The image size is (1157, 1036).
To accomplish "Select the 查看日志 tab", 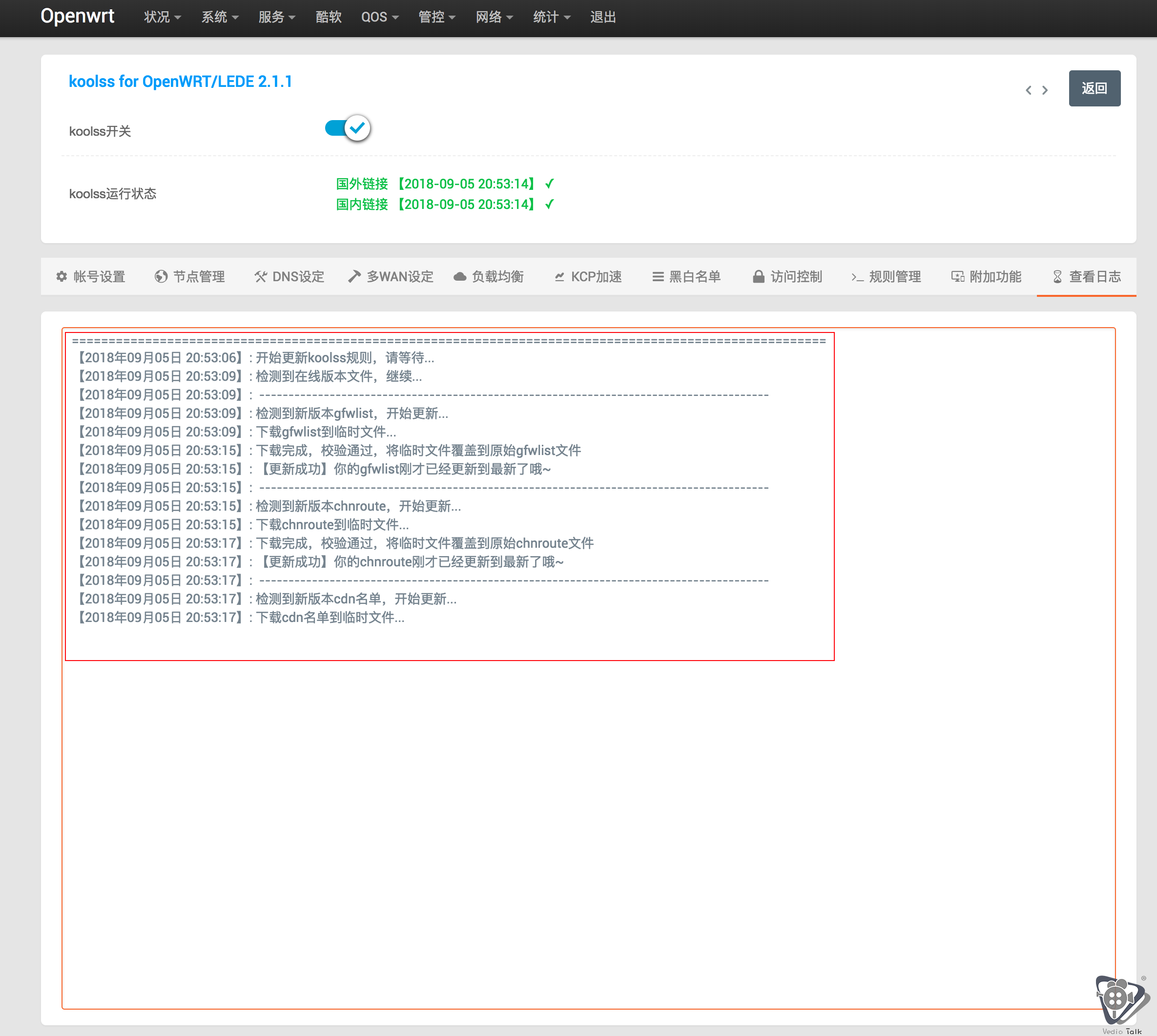I will (x=1086, y=277).
